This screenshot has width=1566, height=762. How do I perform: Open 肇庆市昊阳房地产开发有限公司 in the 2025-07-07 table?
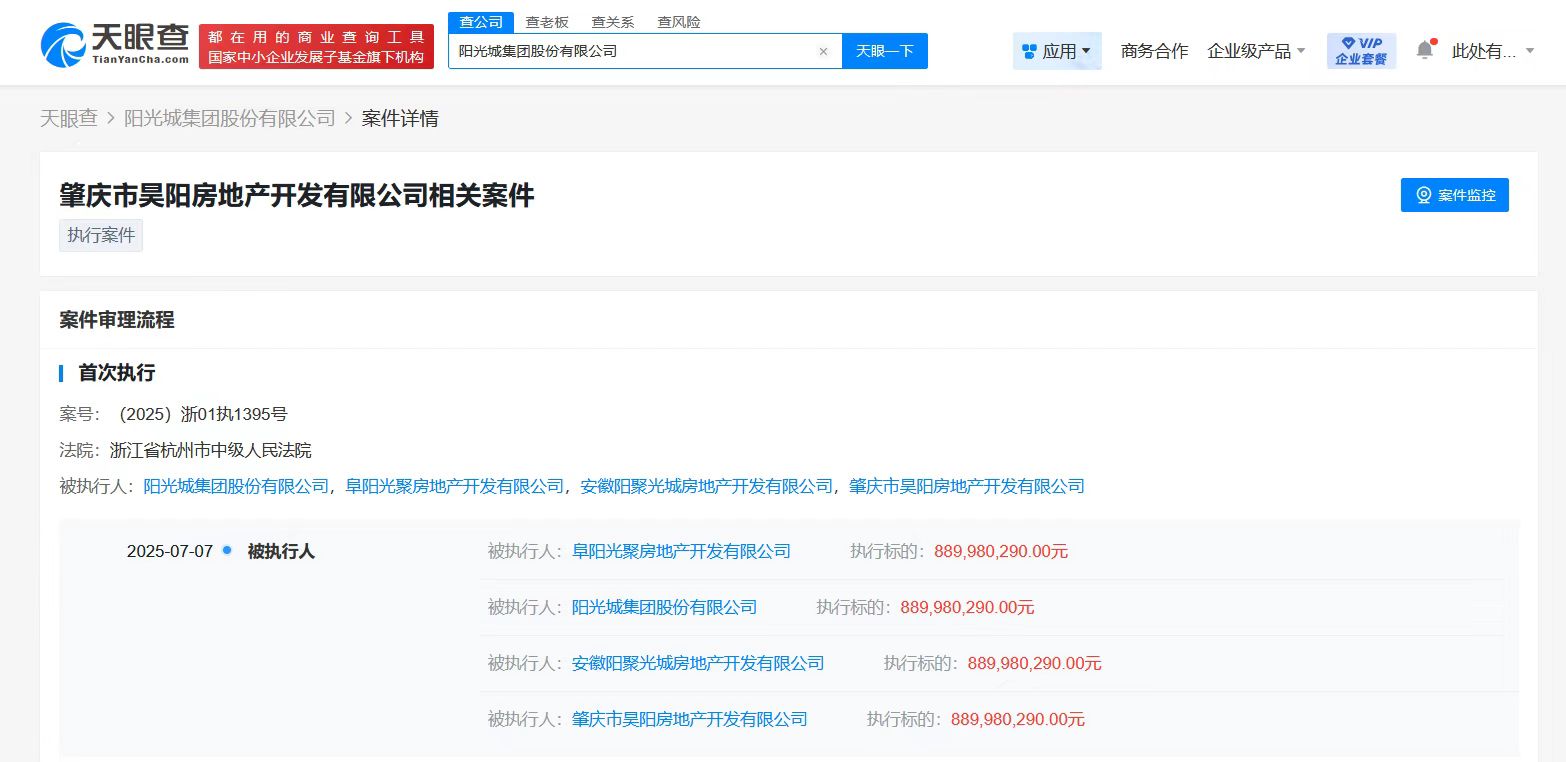(x=689, y=719)
